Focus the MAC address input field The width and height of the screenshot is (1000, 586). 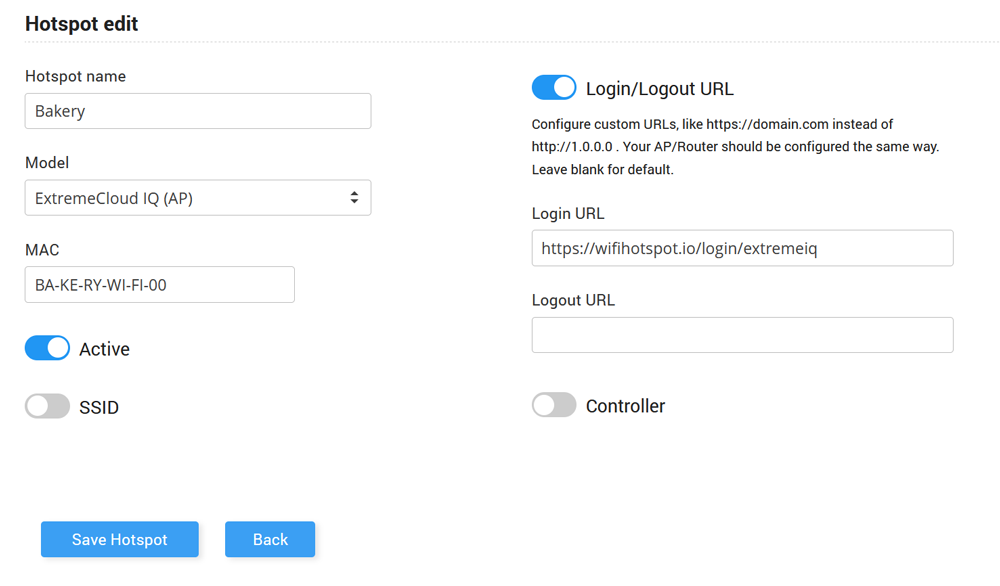click(x=159, y=284)
